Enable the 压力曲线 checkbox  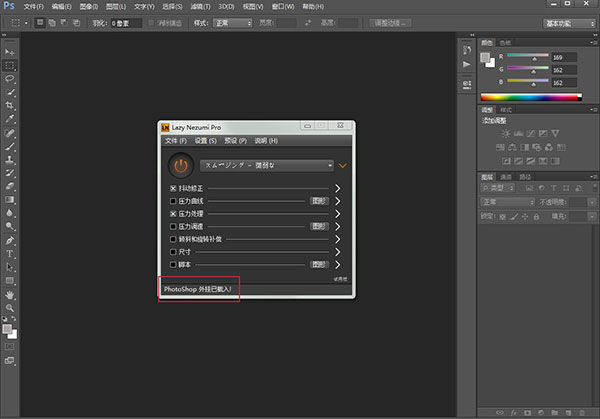pos(173,200)
